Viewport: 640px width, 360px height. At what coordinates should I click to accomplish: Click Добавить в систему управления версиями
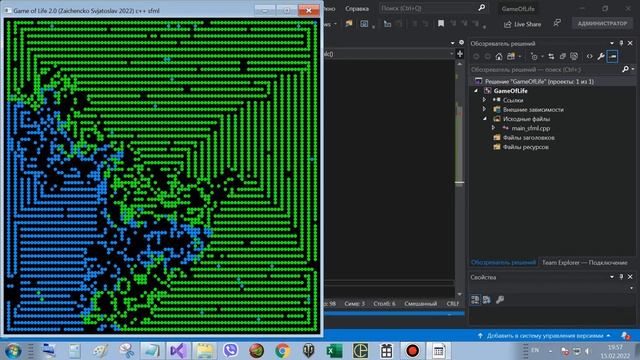pos(544,336)
